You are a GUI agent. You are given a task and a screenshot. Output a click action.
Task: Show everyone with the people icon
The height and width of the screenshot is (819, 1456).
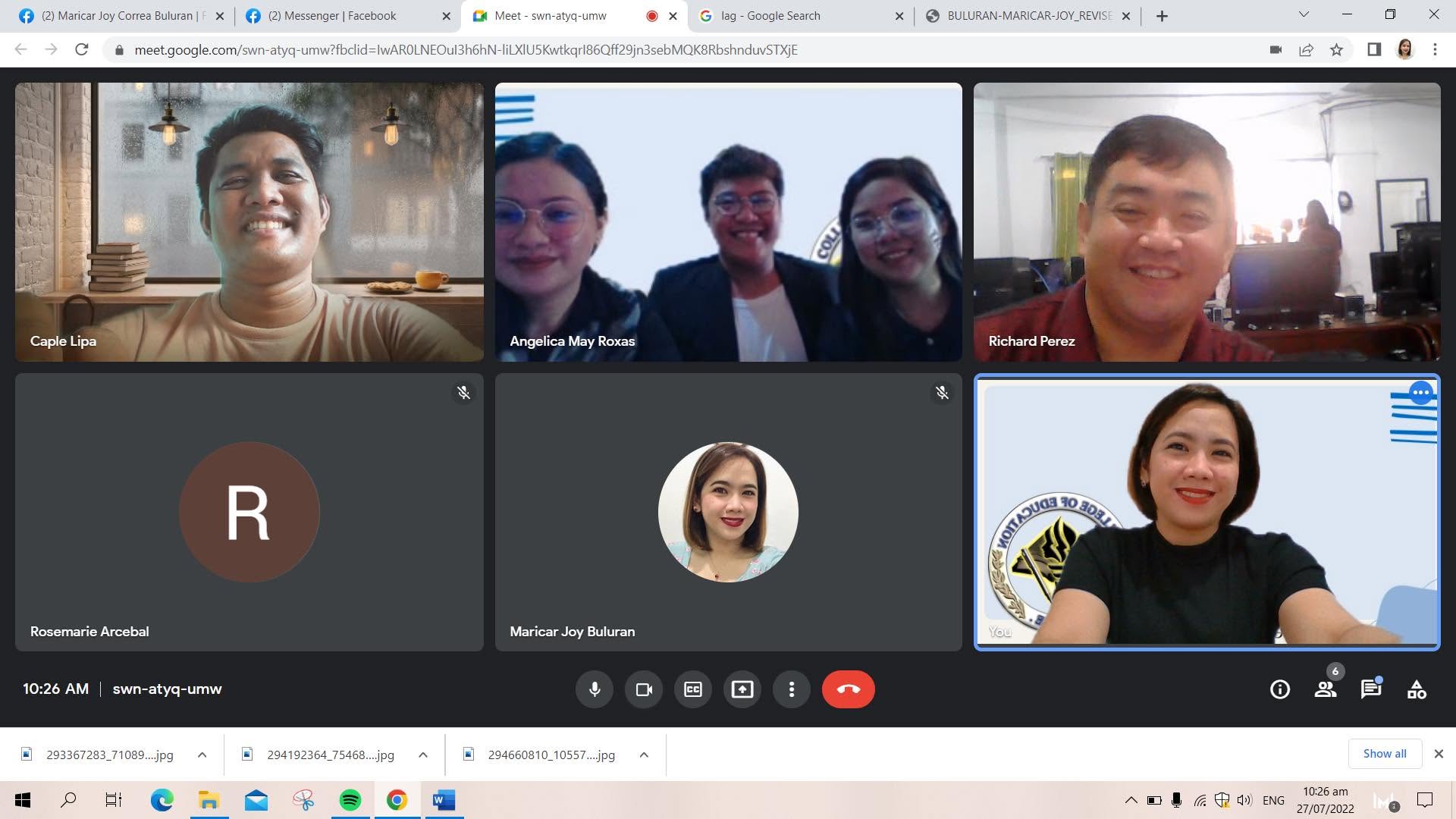click(1326, 689)
